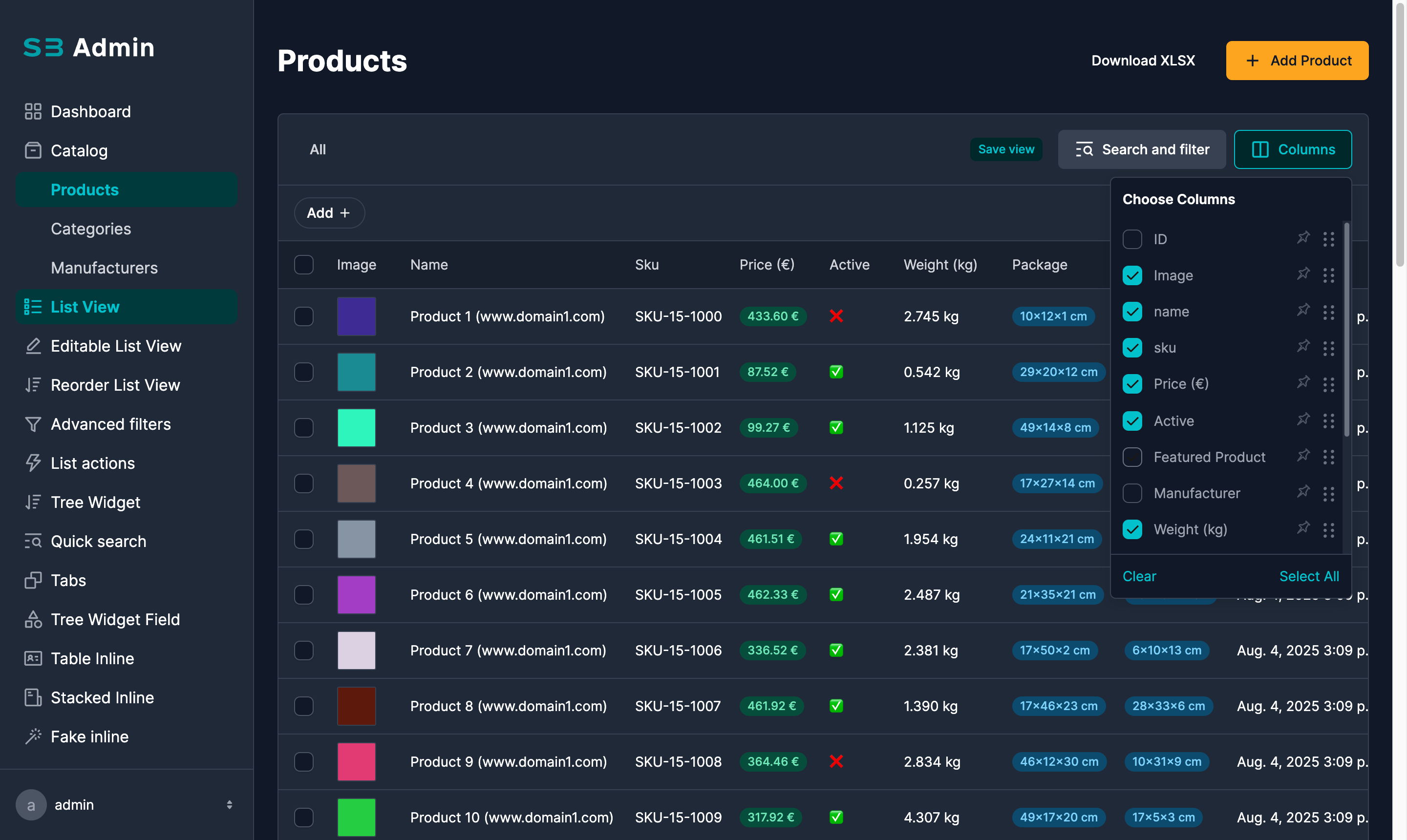Click the purple image swatch for Product 6
The width and height of the screenshot is (1407, 840).
[356, 595]
